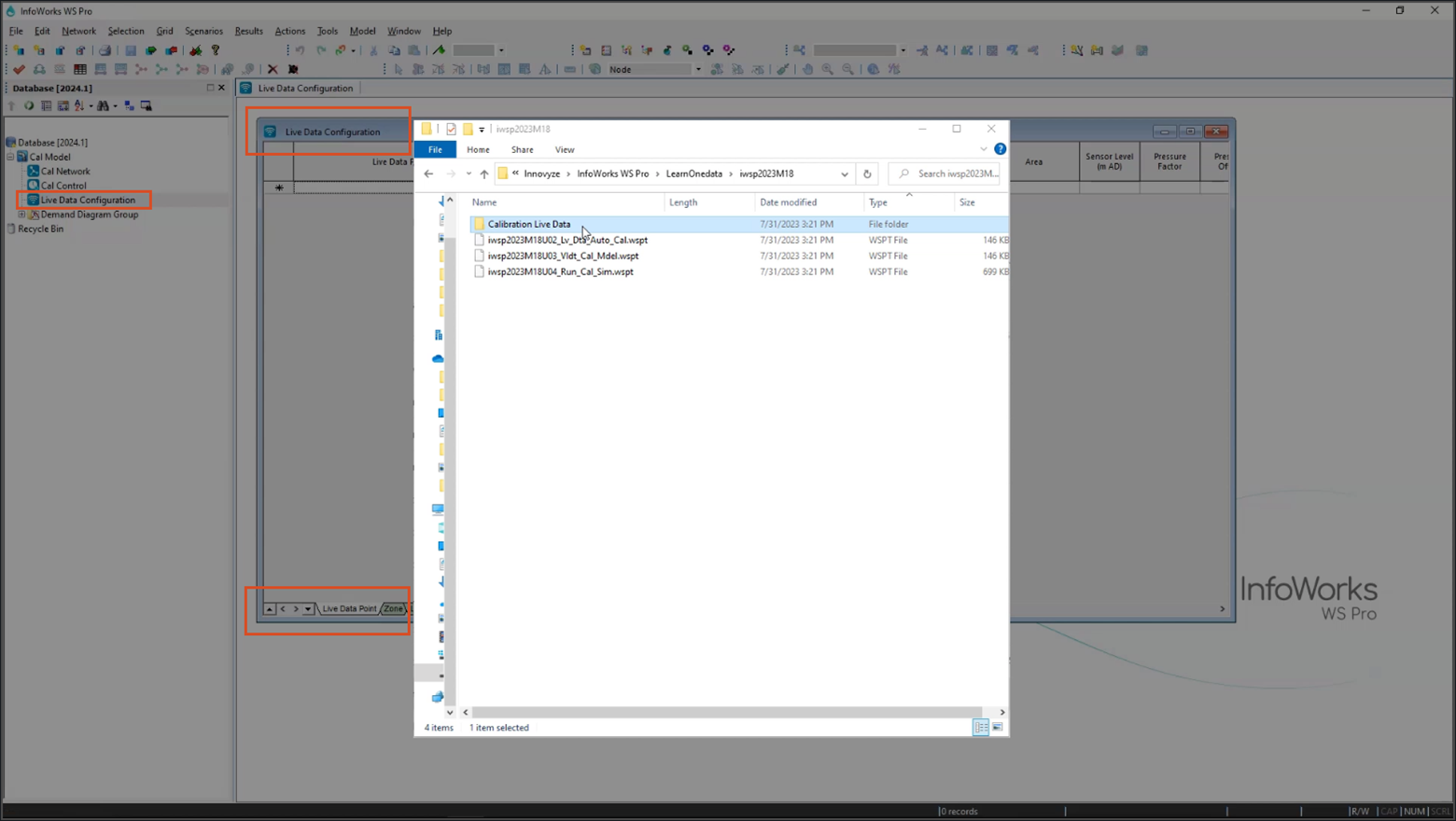
Task: Click the globe GeoPlan icon beside Node dropdown
Action: [x=595, y=69]
